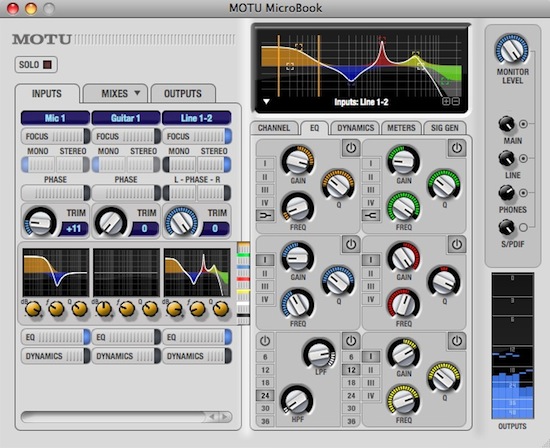The height and width of the screenshot is (448, 550).
Task: Click the S/PDIF output level knob
Action: pos(507,227)
